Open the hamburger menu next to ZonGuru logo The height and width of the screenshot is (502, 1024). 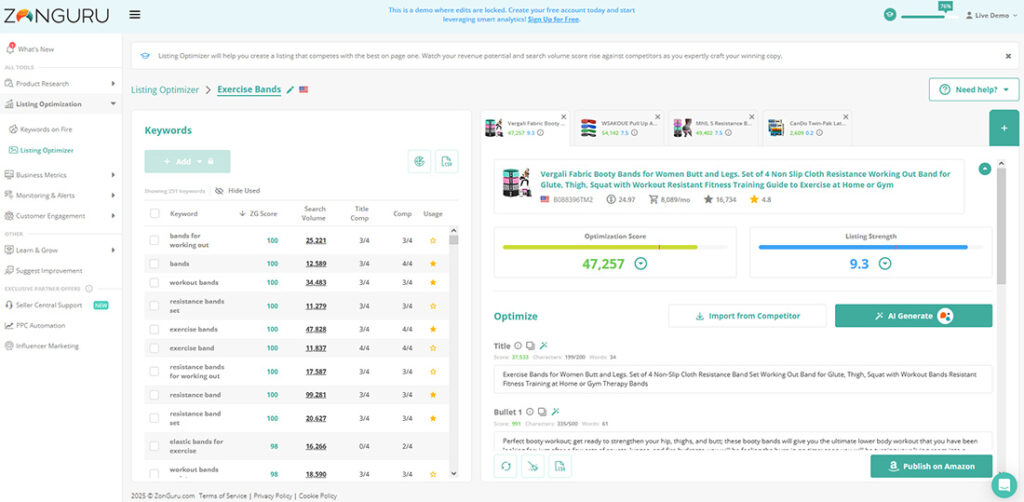[x=135, y=14]
